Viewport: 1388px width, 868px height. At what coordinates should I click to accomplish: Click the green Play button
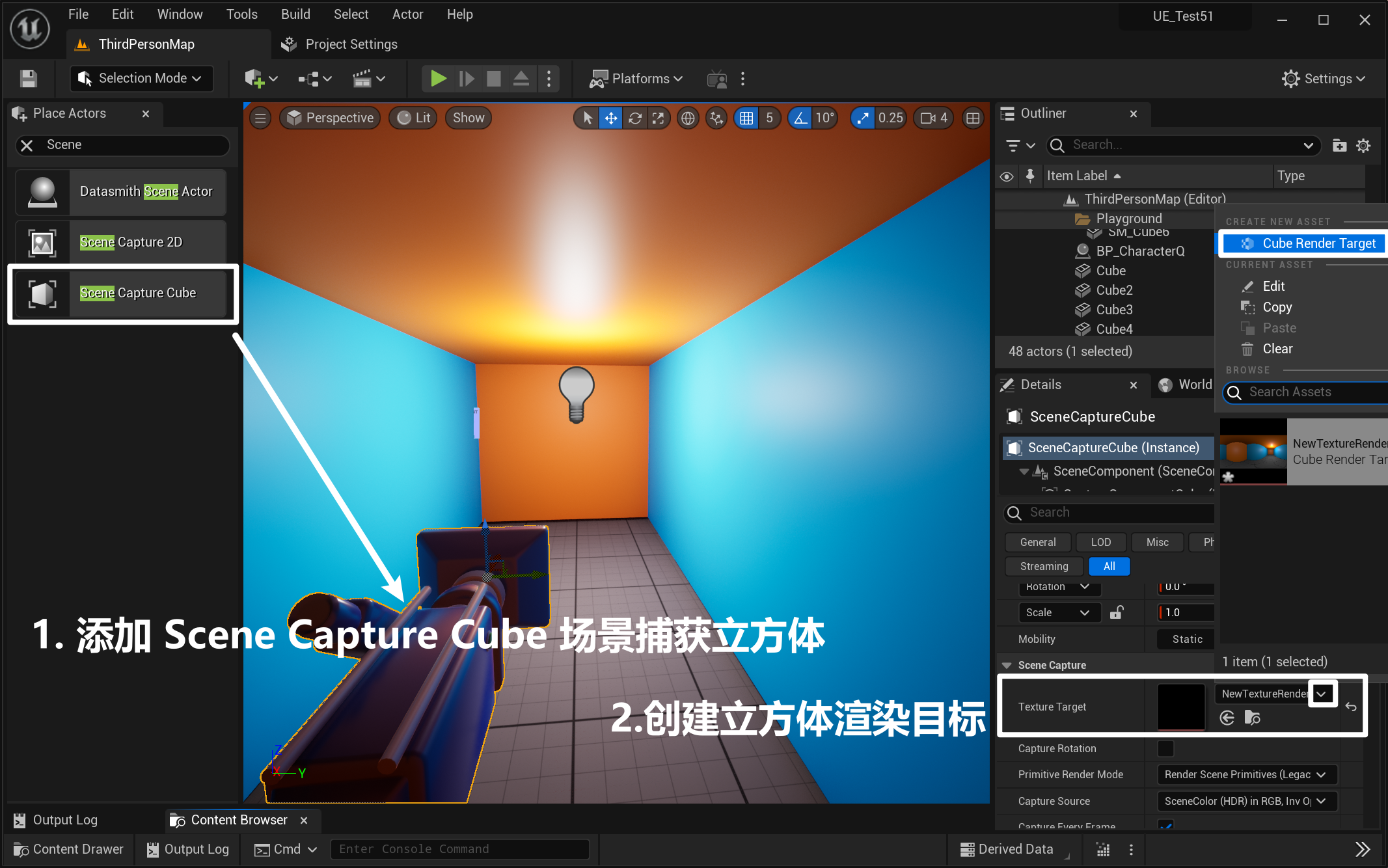coord(438,79)
